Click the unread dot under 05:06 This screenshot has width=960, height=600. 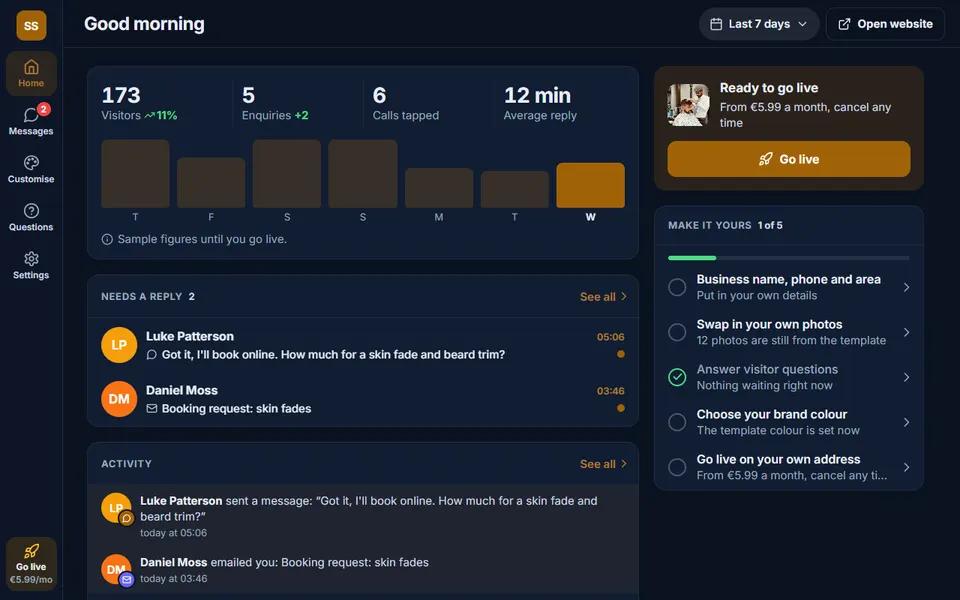pos(621,354)
